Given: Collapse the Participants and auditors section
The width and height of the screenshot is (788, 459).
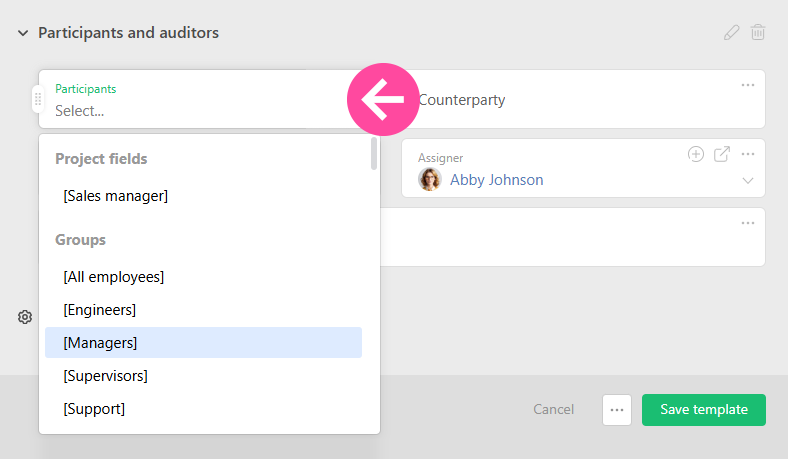Looking at the screenshot, I should tap(23, 33).
